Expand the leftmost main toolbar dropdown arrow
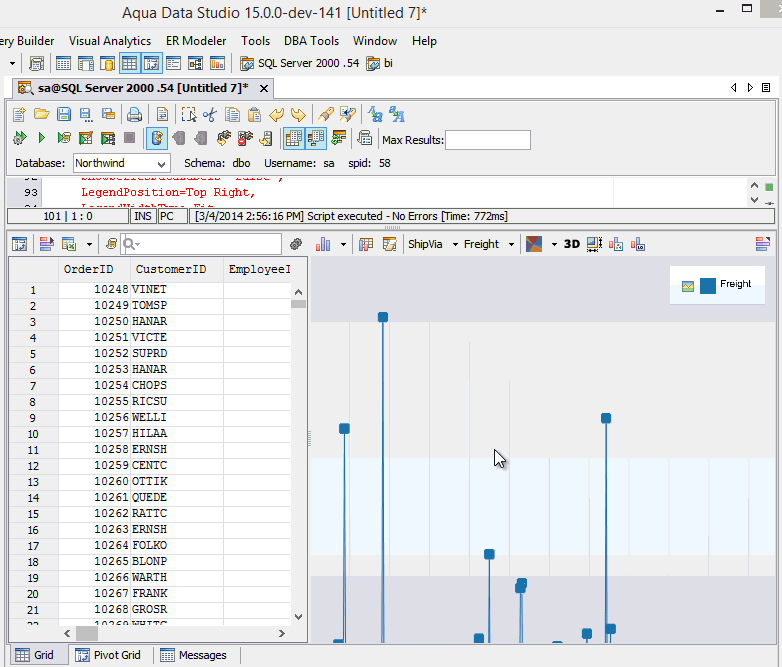This screenshot has width=782, height=667. [12, 63]
